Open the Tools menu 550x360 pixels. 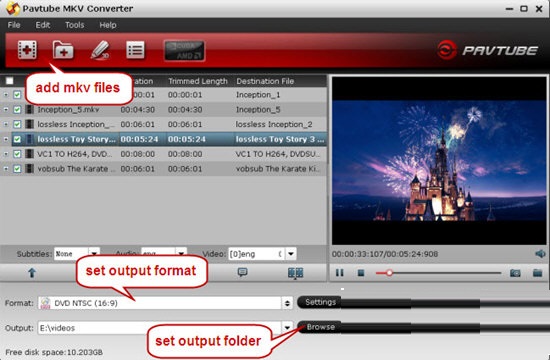point(74,25)
